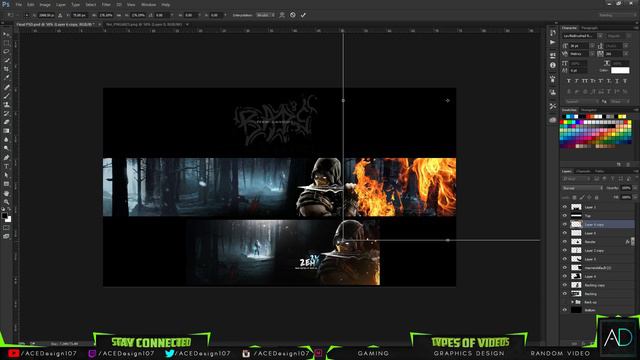
Task: Open the Actions panel play icon
Action: [x=553, y=42]
